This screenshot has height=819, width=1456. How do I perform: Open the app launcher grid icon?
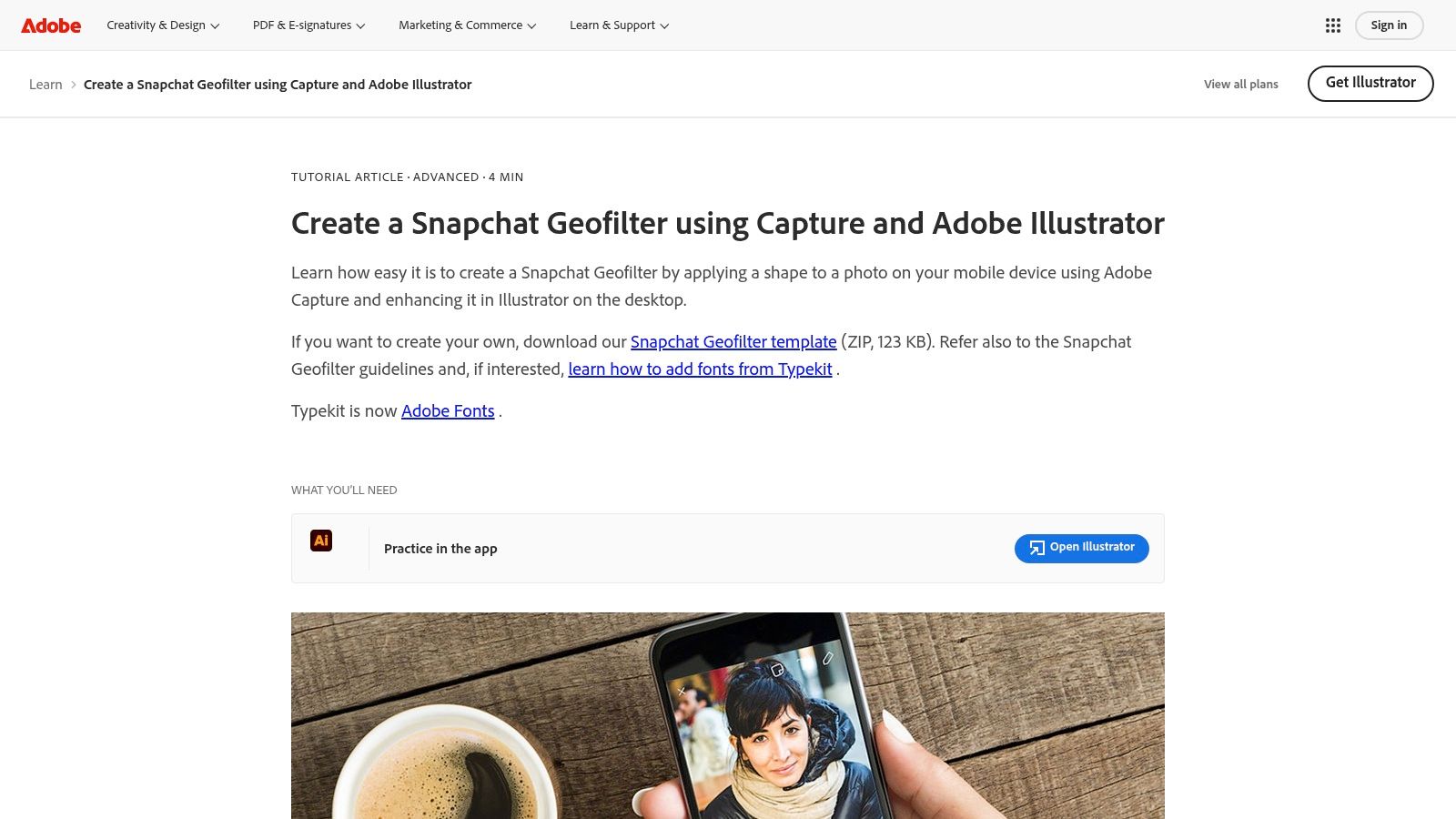(1332, 25)
